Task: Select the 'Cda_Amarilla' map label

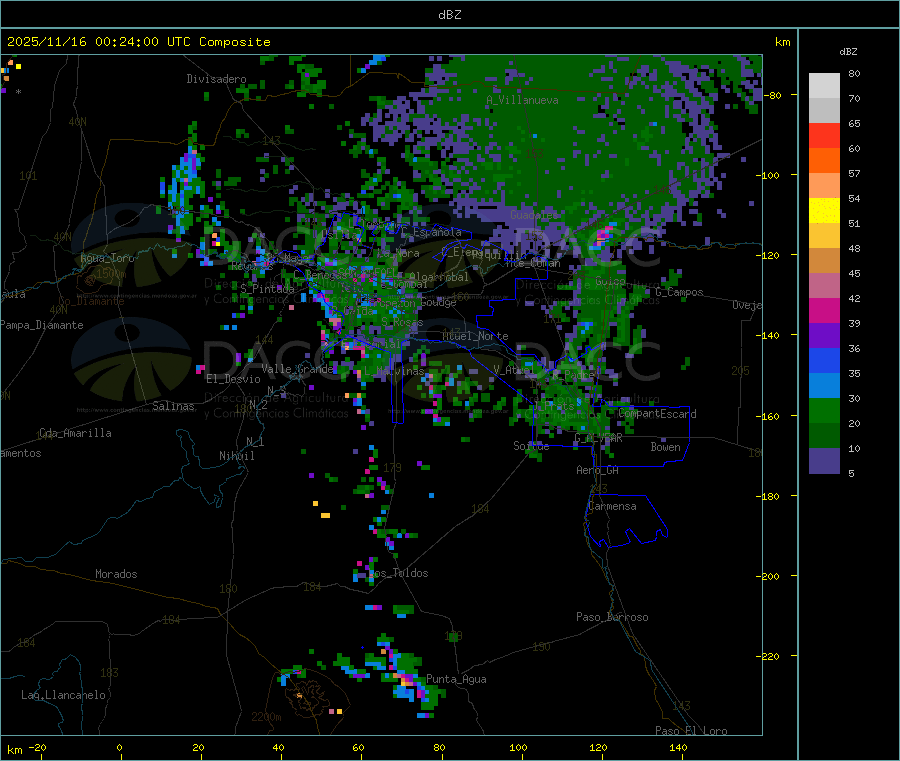Action: click(75, 433)
